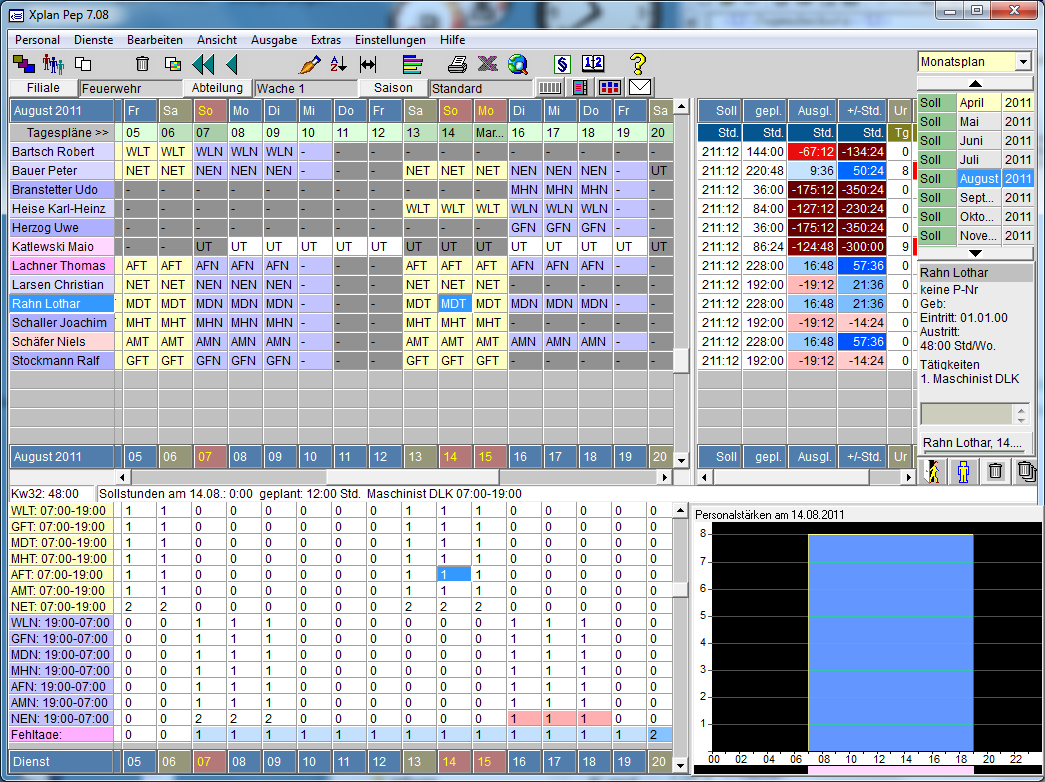The image size is (1045, 782).
Task: Select April 2011 in month list
Action: 976,103
